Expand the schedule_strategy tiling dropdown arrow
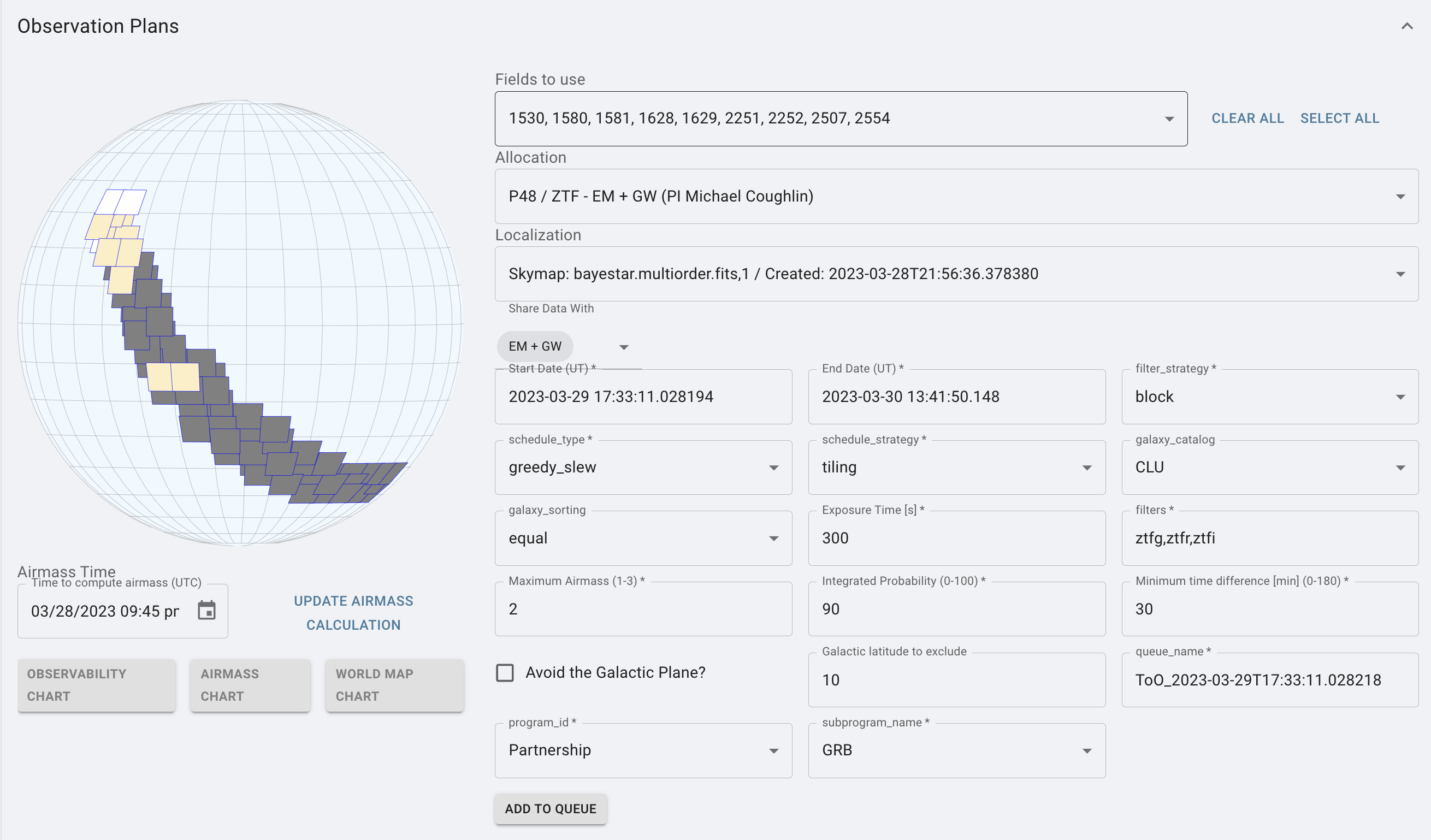1431x840 pixels. pos(1086,468)
